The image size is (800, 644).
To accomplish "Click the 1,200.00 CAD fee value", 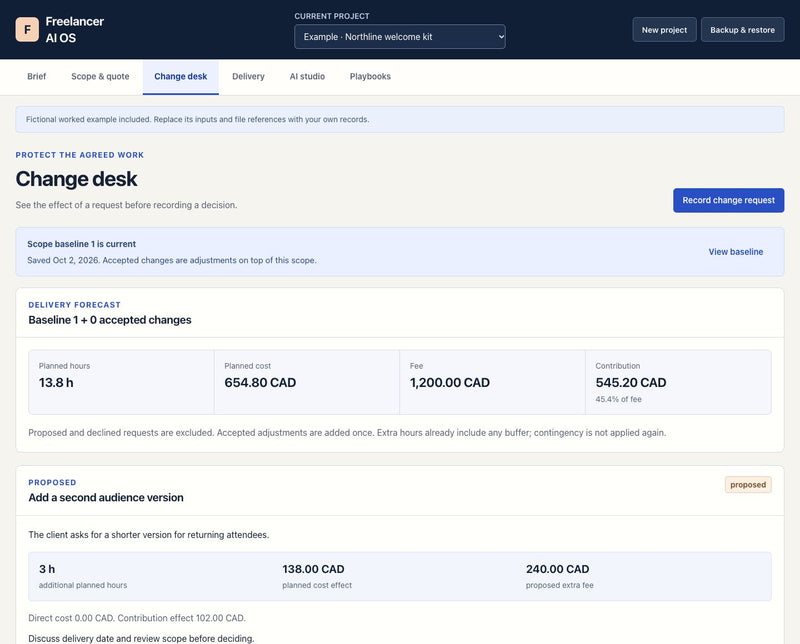I will coord(449,383).
